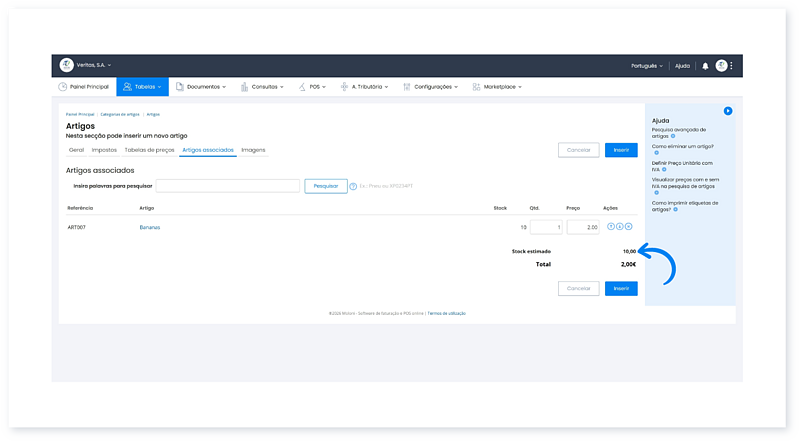800x442 pixels.
Task: Remove the Bananas row with the X icon
Action: click(x=628, y=227)
